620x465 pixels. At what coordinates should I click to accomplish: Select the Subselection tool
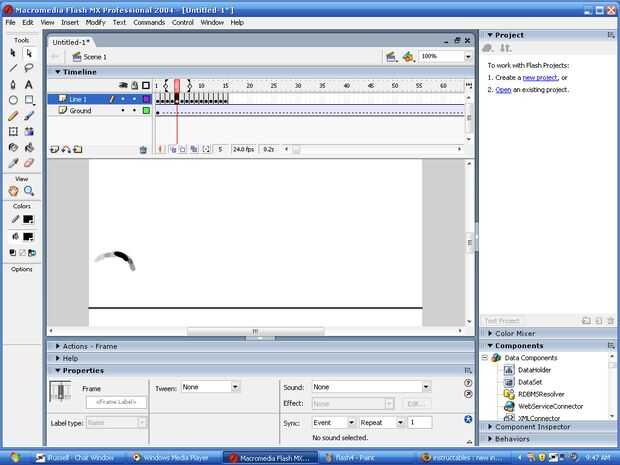pyautogui.click(x=29, y=53)
